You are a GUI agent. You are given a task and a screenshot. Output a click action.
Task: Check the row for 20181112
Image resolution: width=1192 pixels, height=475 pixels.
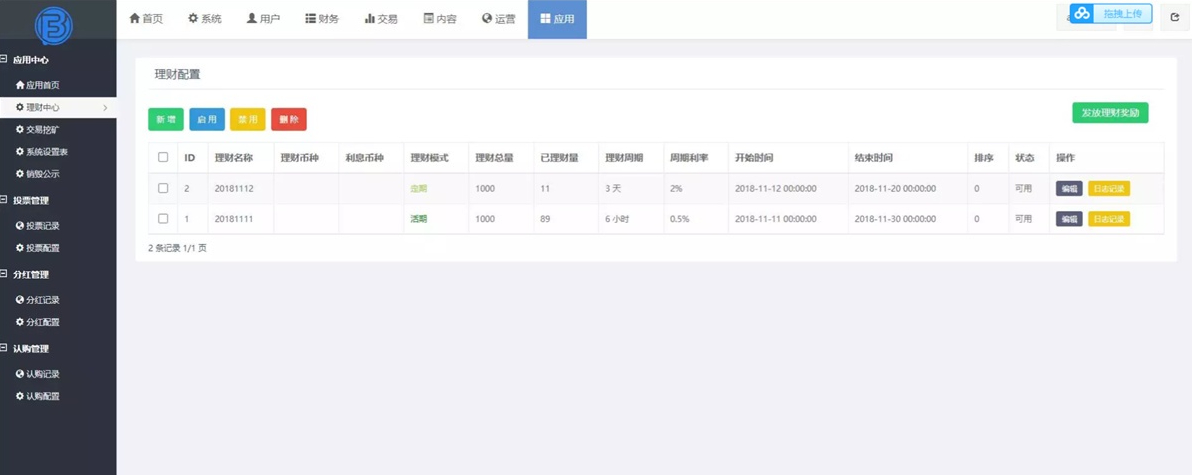point(163,188)
